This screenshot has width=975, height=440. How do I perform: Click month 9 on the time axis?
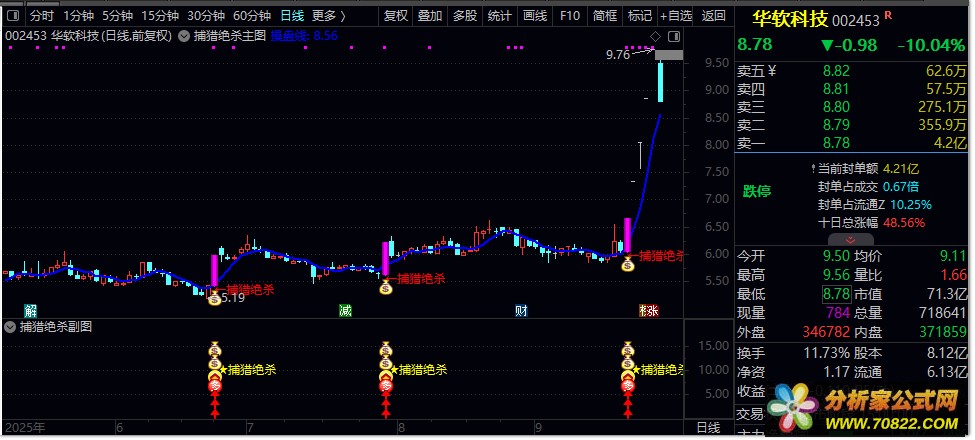537,428
